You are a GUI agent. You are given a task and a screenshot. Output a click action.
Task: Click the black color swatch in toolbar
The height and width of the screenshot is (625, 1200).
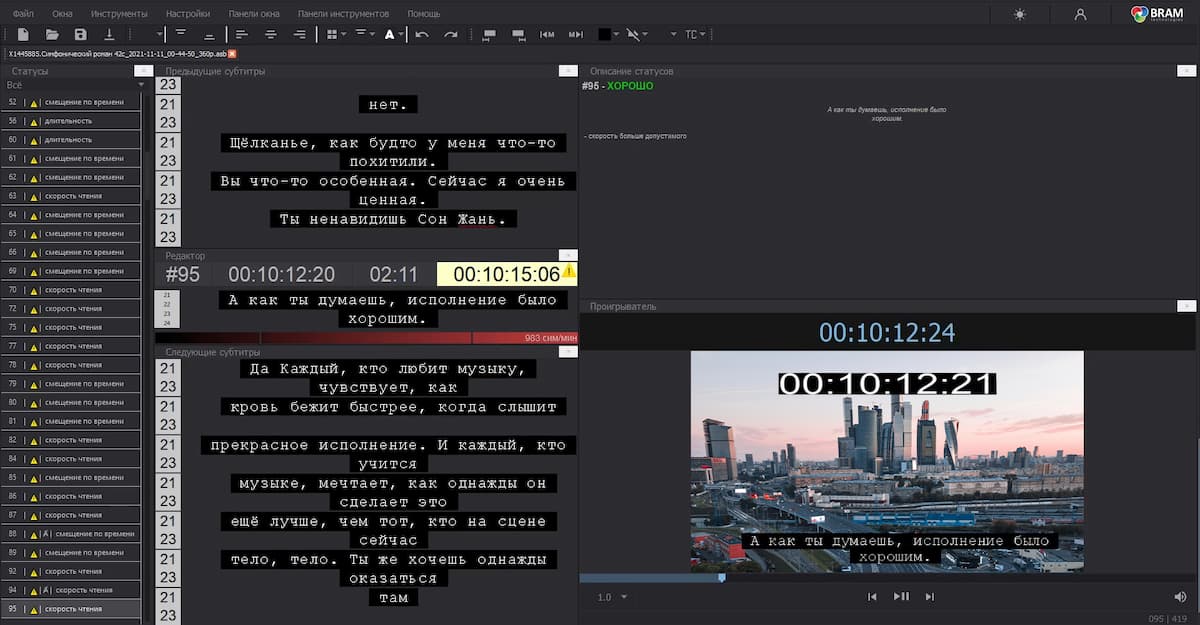(x=604, y=34)
